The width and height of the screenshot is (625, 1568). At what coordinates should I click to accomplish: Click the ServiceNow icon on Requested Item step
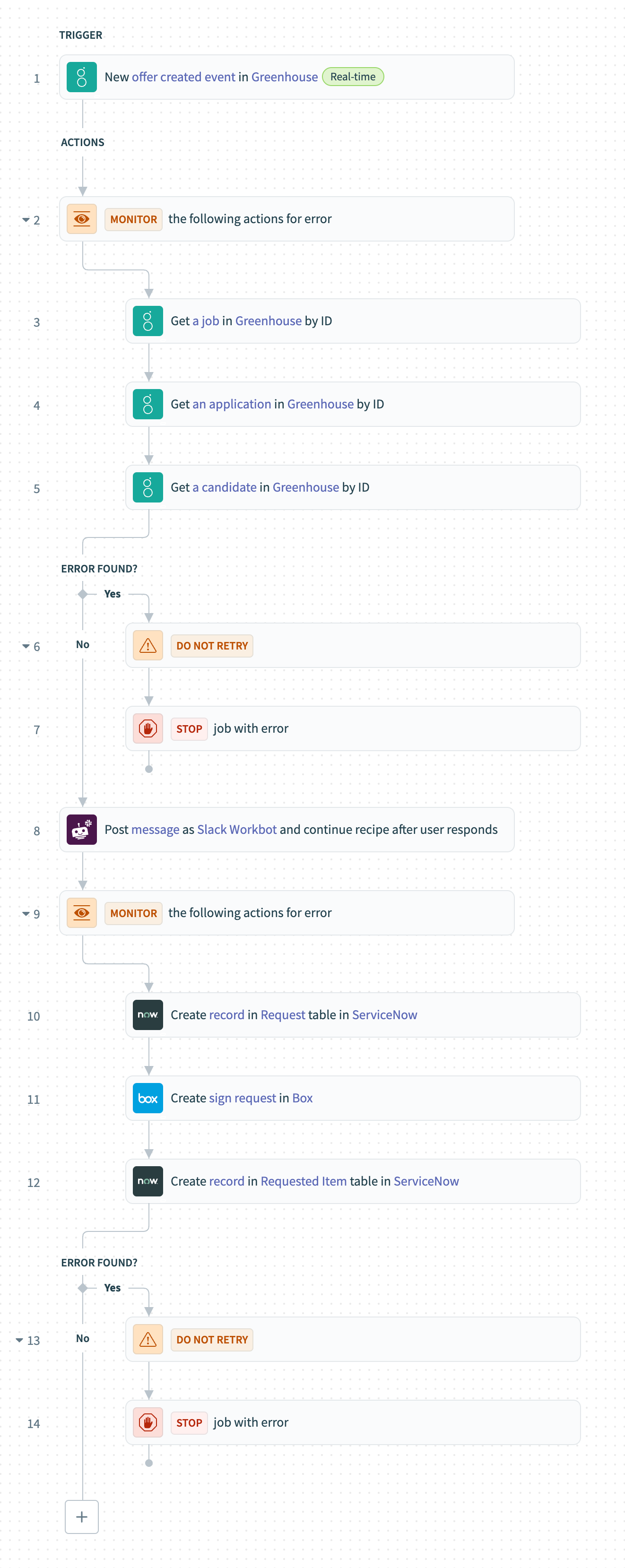coord(148,1181)
